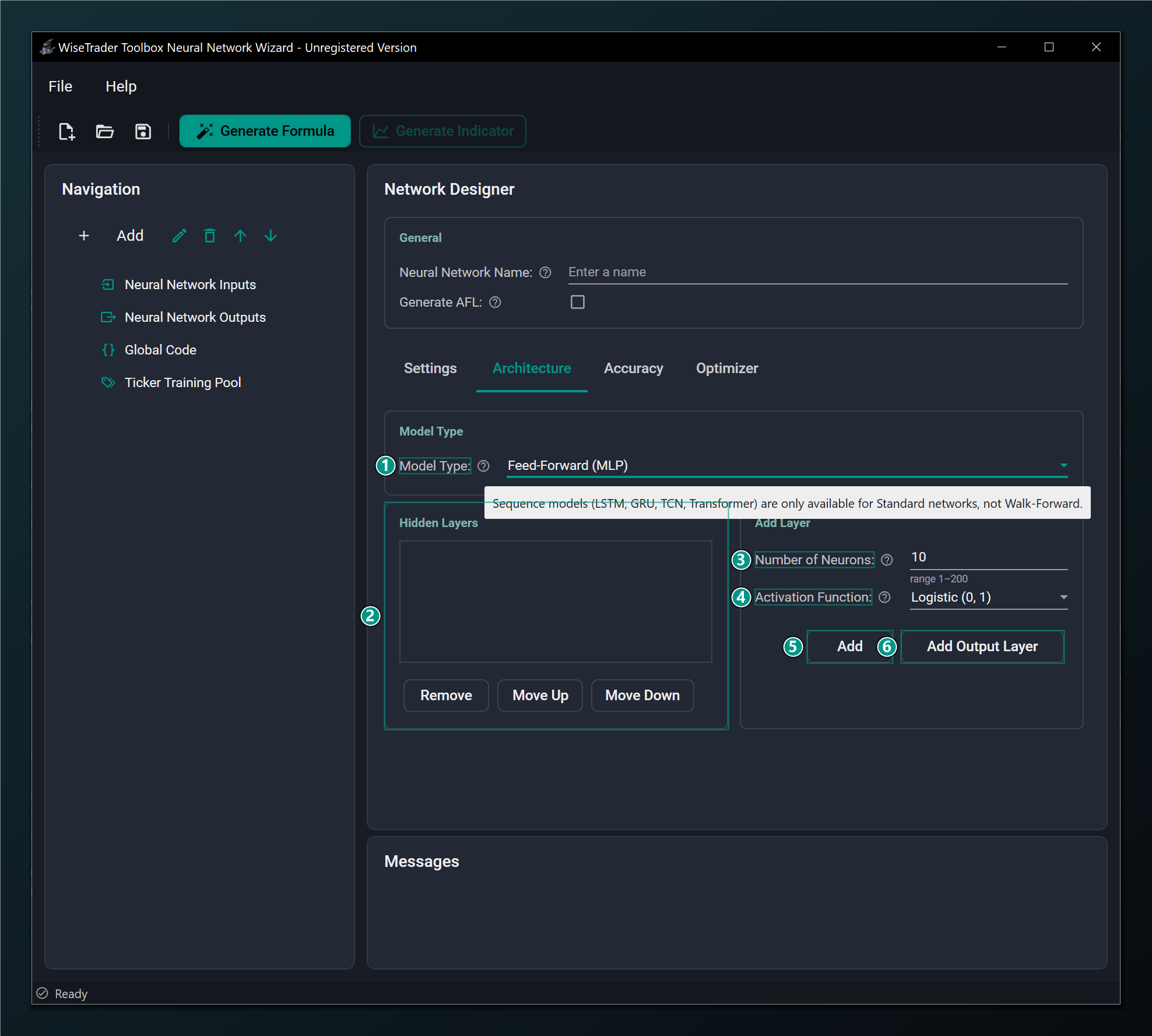This screenshot has width=1152, height=1036.
Task: Click the trash delete icon in Navigation
Action: coord(210,236)
